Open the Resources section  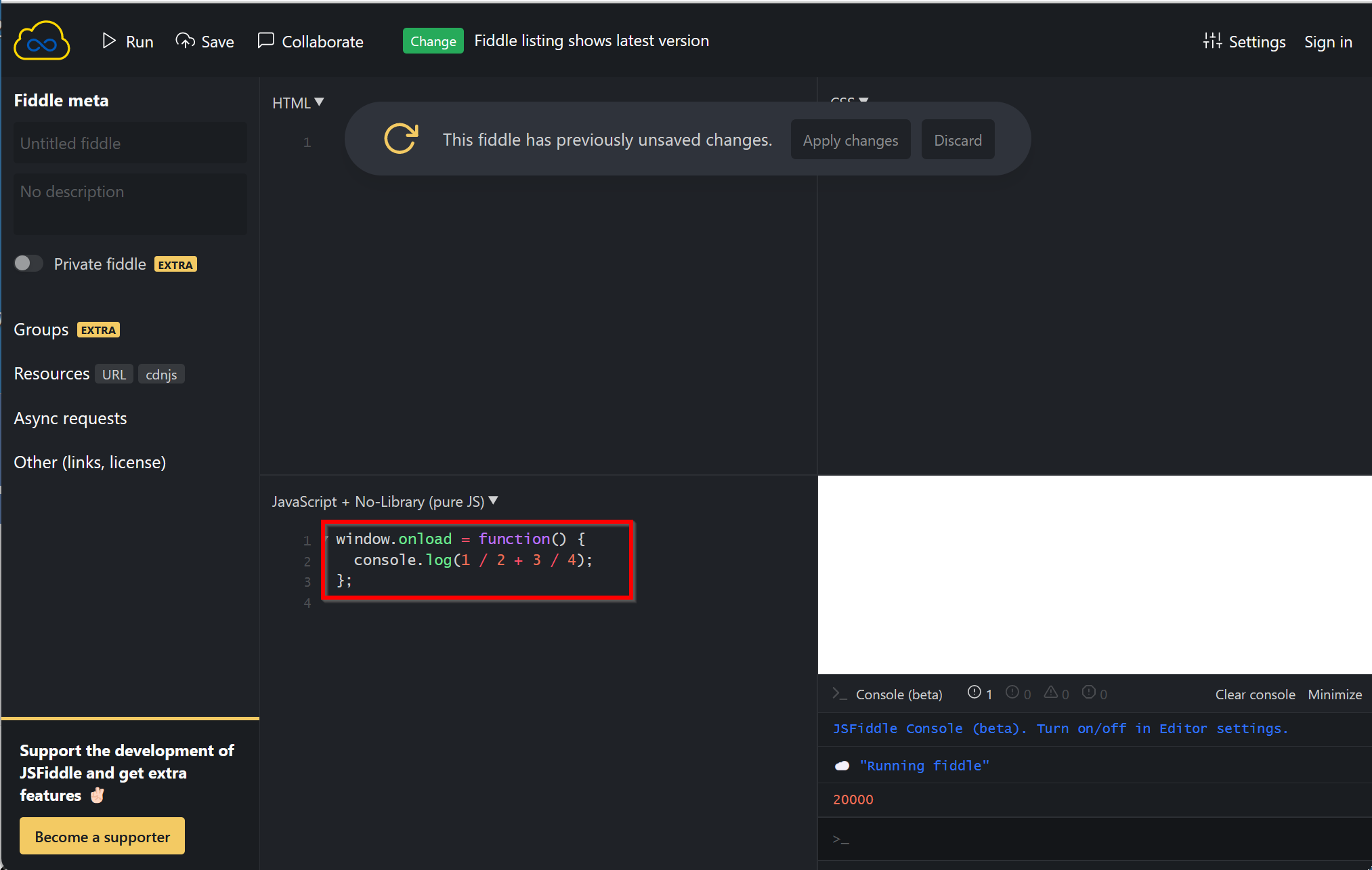tap(51, 374)
